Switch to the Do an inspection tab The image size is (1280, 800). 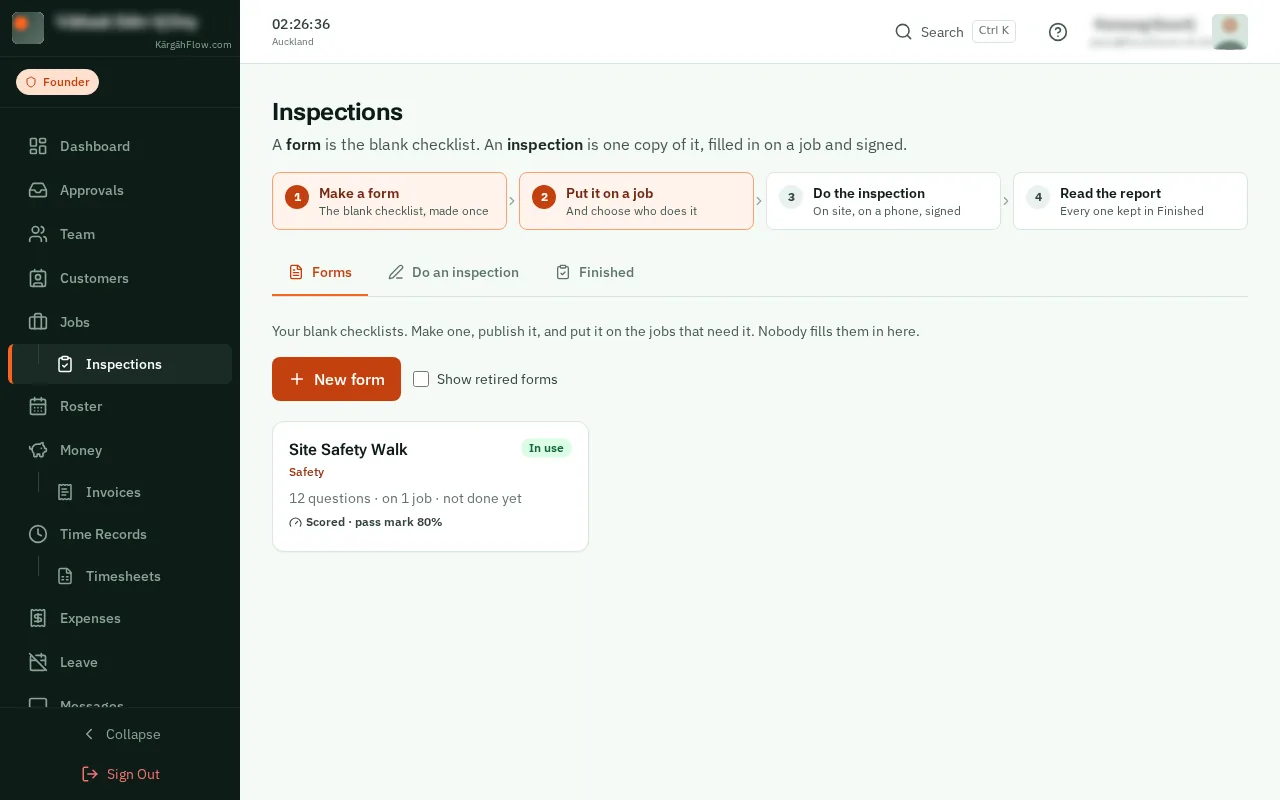[454, 272]
